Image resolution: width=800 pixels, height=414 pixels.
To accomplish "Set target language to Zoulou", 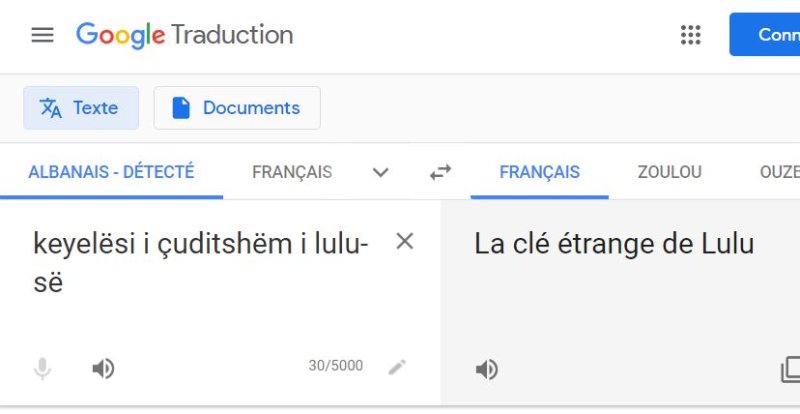I will click(x=669, y=172).
